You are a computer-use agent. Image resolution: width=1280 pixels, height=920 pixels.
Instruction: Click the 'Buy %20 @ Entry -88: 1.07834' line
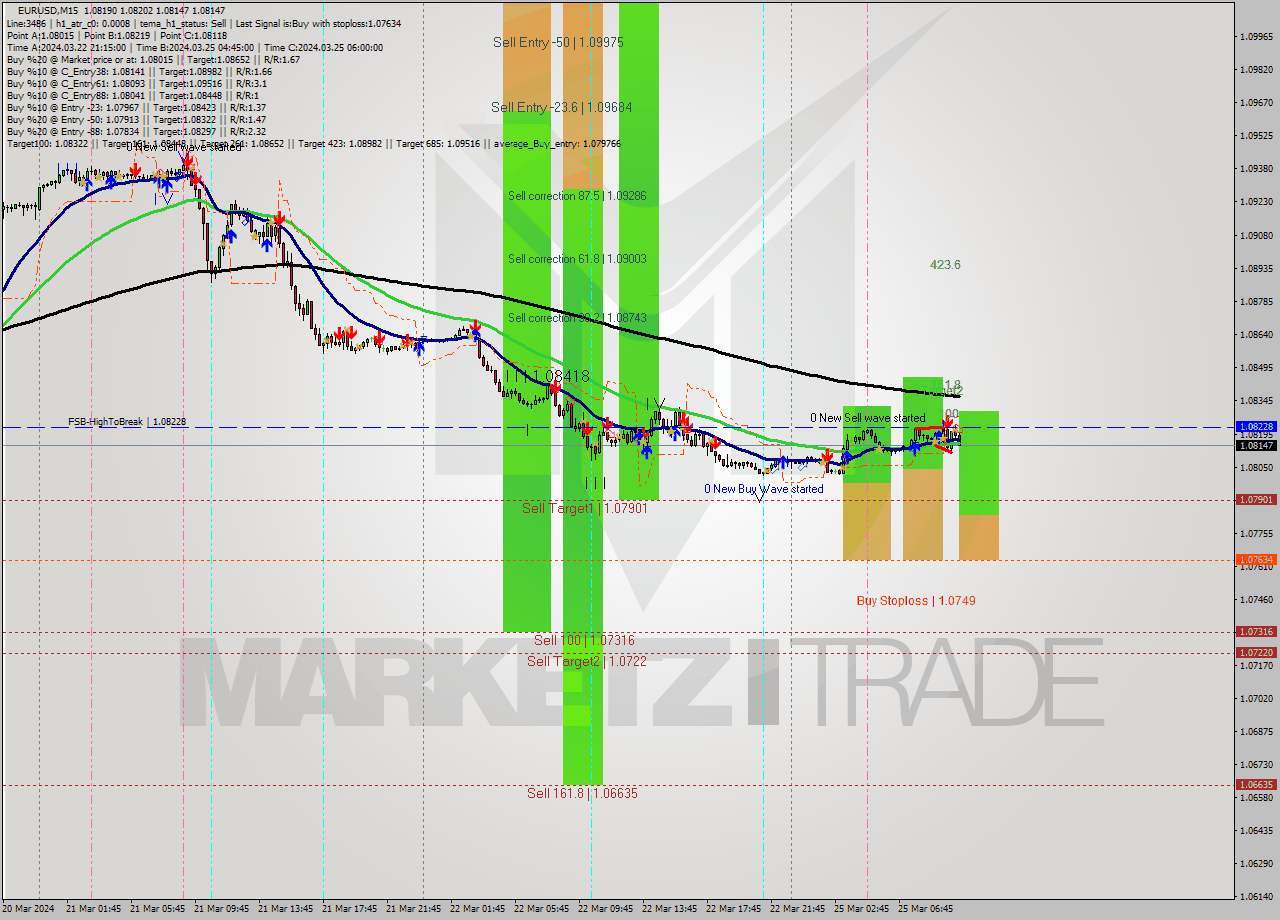point(136,131)
